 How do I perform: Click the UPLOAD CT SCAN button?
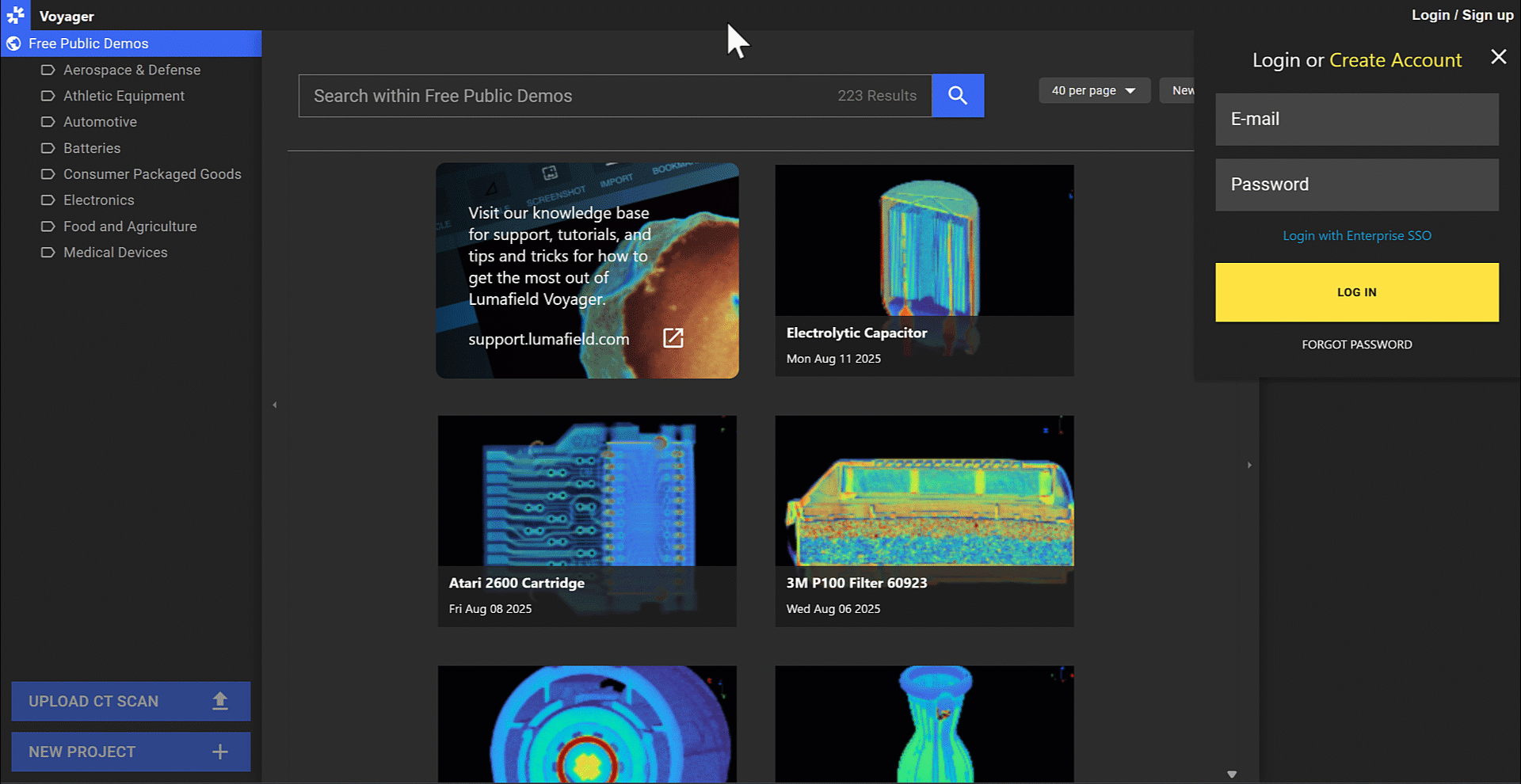131,702
